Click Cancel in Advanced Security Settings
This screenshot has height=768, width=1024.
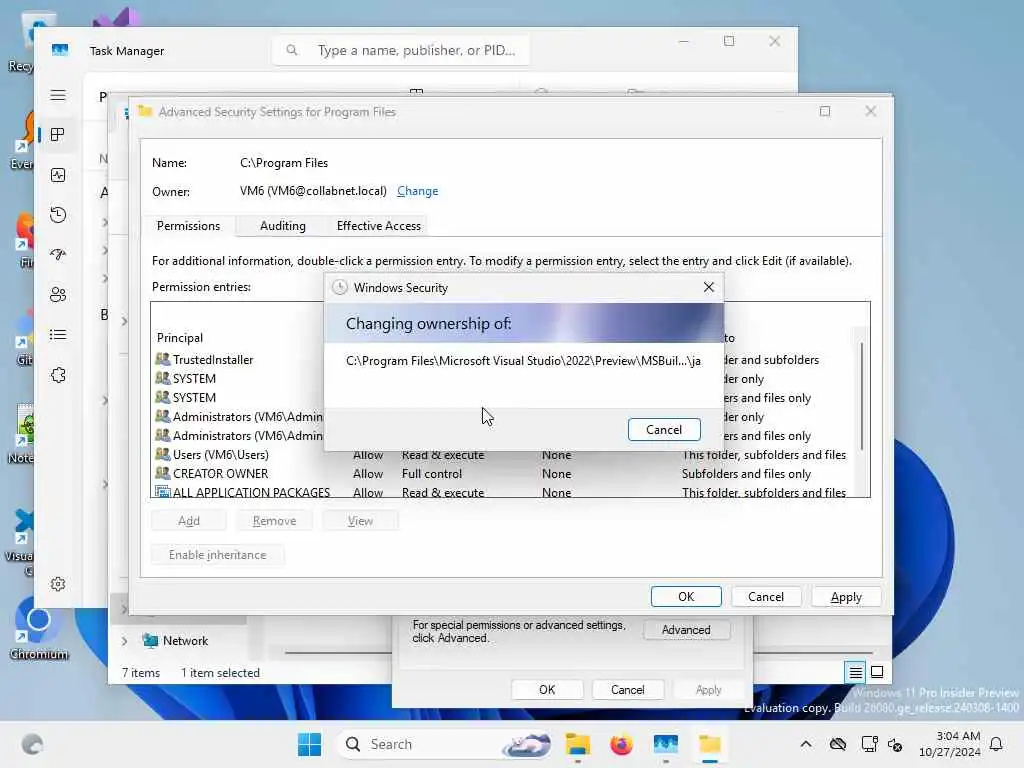point(765,597)
